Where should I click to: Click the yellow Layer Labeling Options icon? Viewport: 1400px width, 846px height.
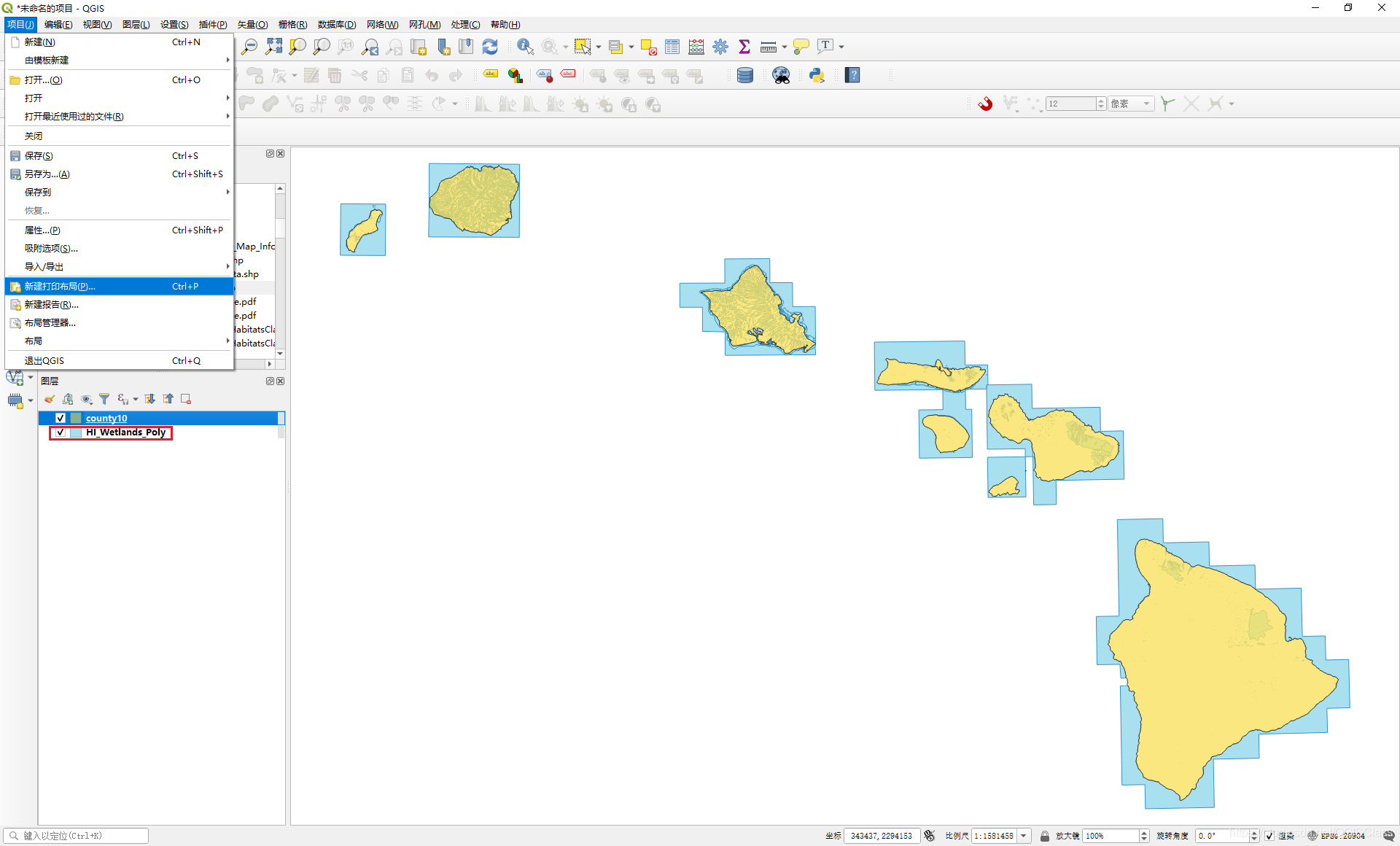[x=491, y=75]
